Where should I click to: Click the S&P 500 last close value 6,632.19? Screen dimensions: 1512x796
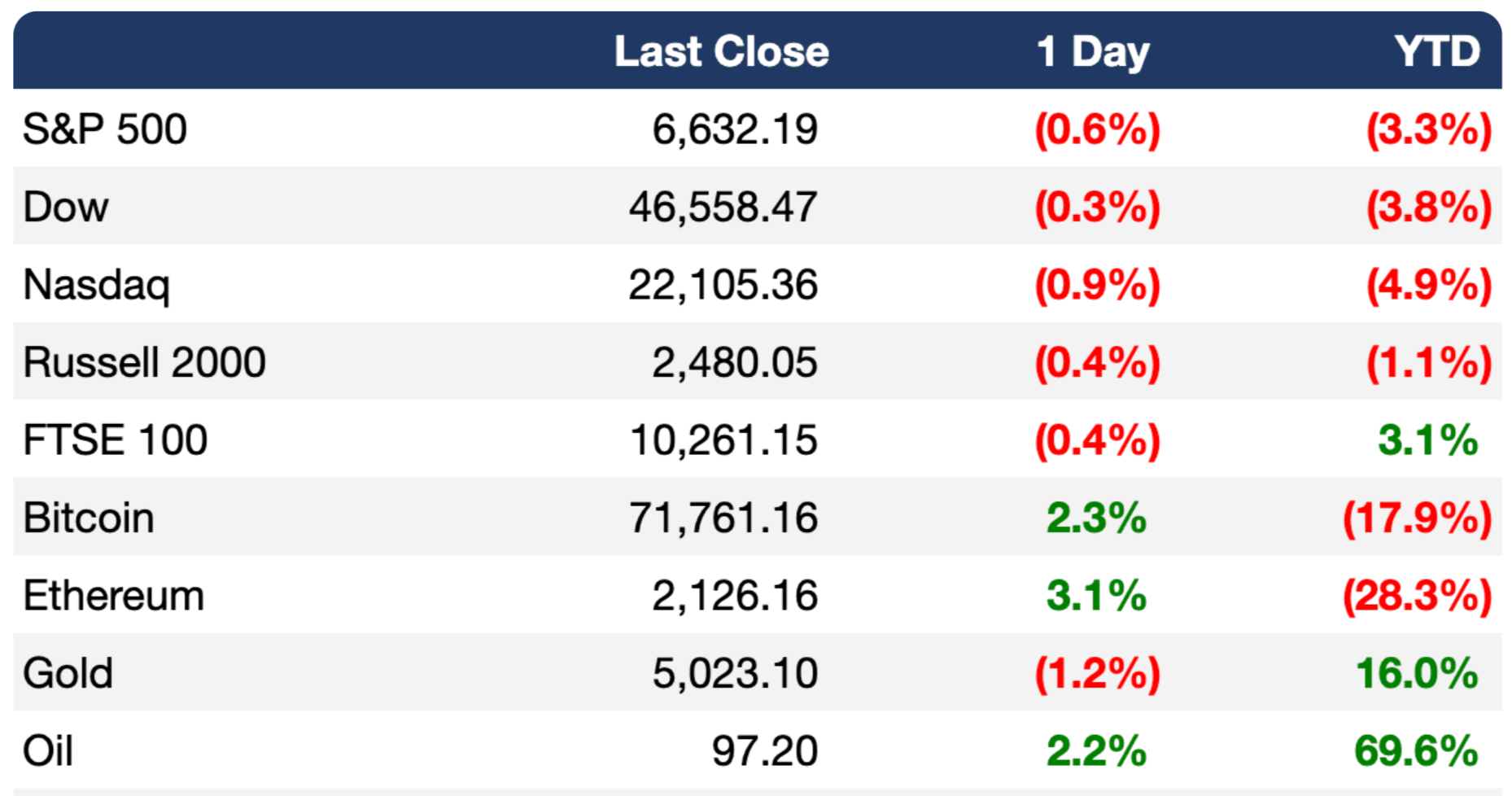point(735,129)
